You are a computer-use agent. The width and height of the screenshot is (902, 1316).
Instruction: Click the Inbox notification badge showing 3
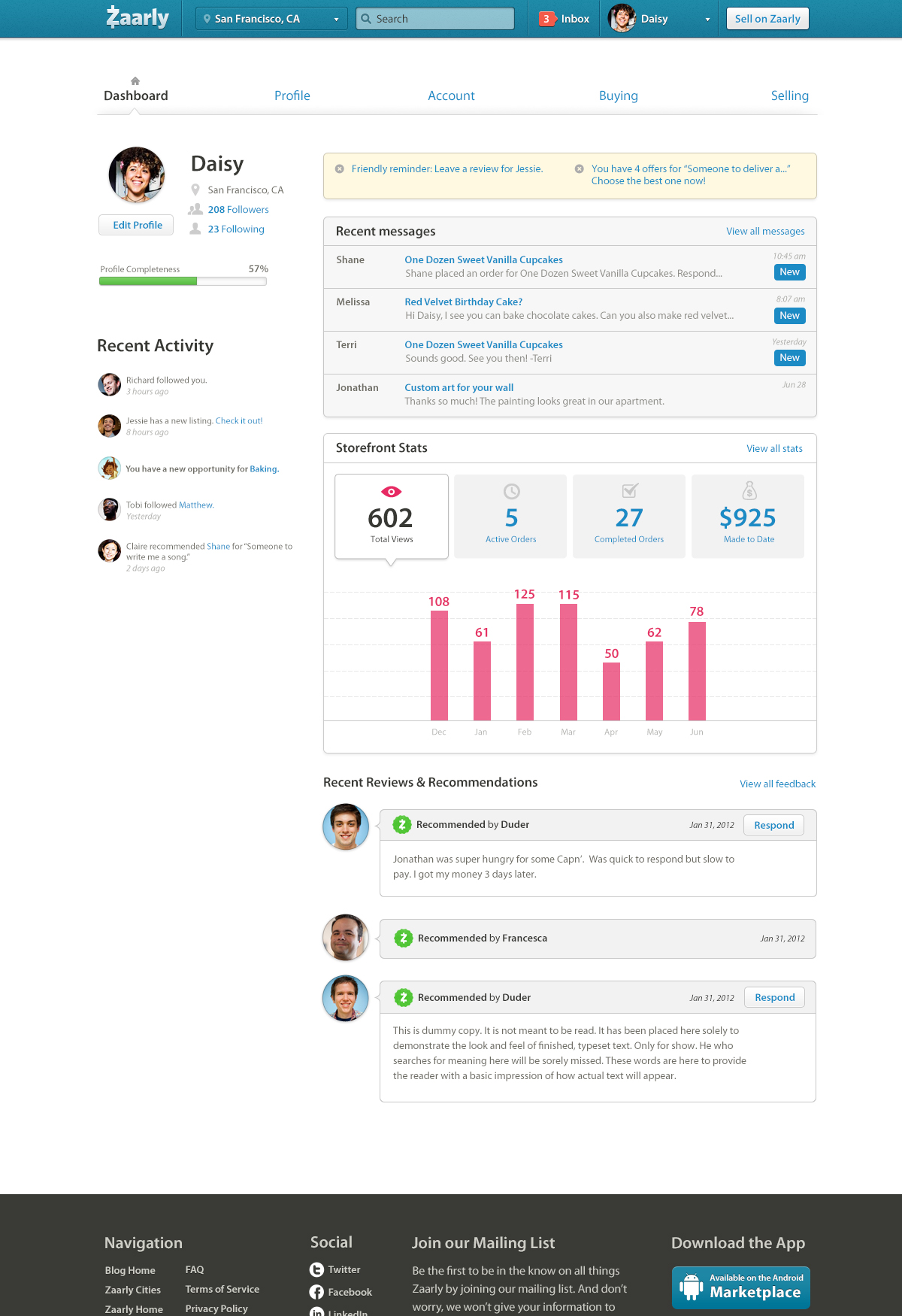click(546, 19)
